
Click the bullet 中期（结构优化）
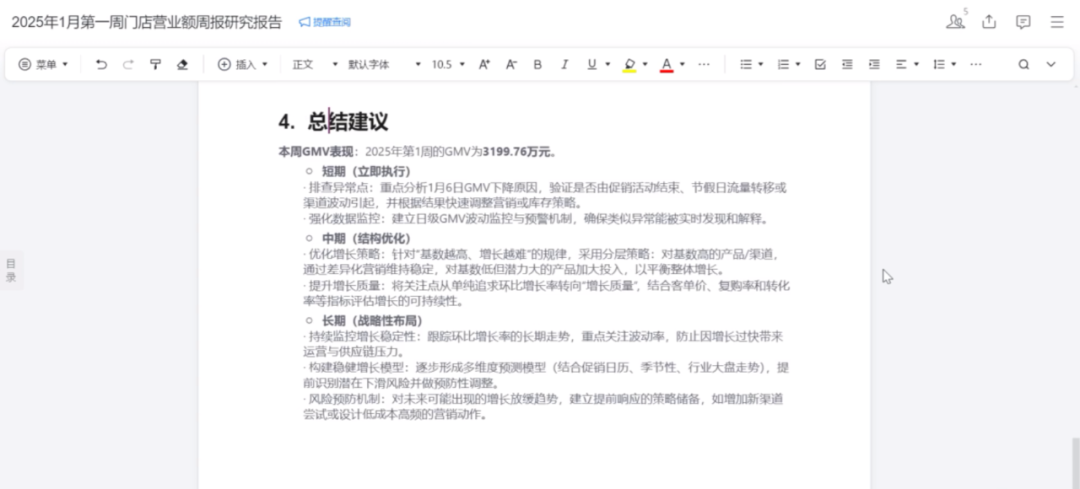(x=366, y=238)
